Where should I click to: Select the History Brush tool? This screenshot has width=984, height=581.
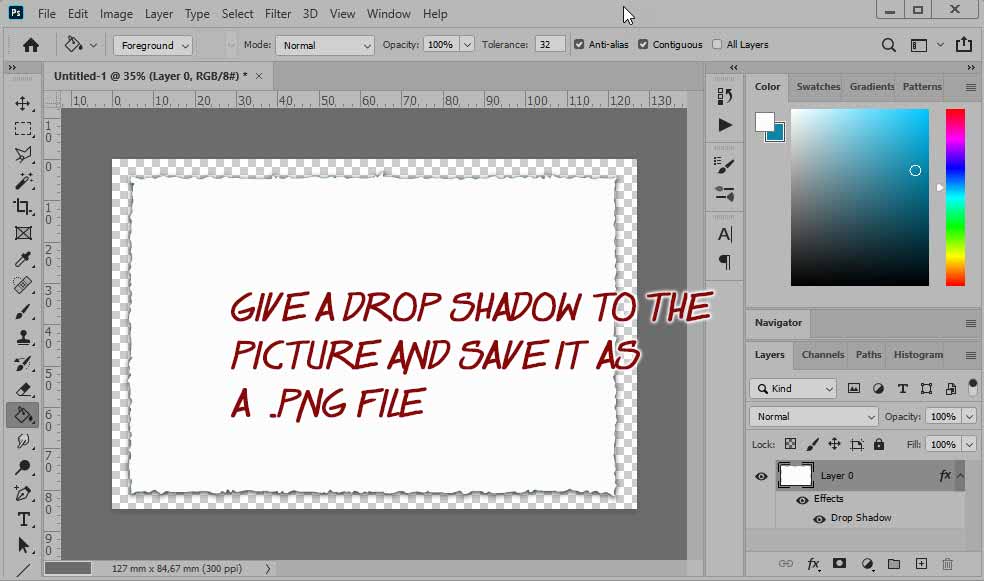(23, 363)
